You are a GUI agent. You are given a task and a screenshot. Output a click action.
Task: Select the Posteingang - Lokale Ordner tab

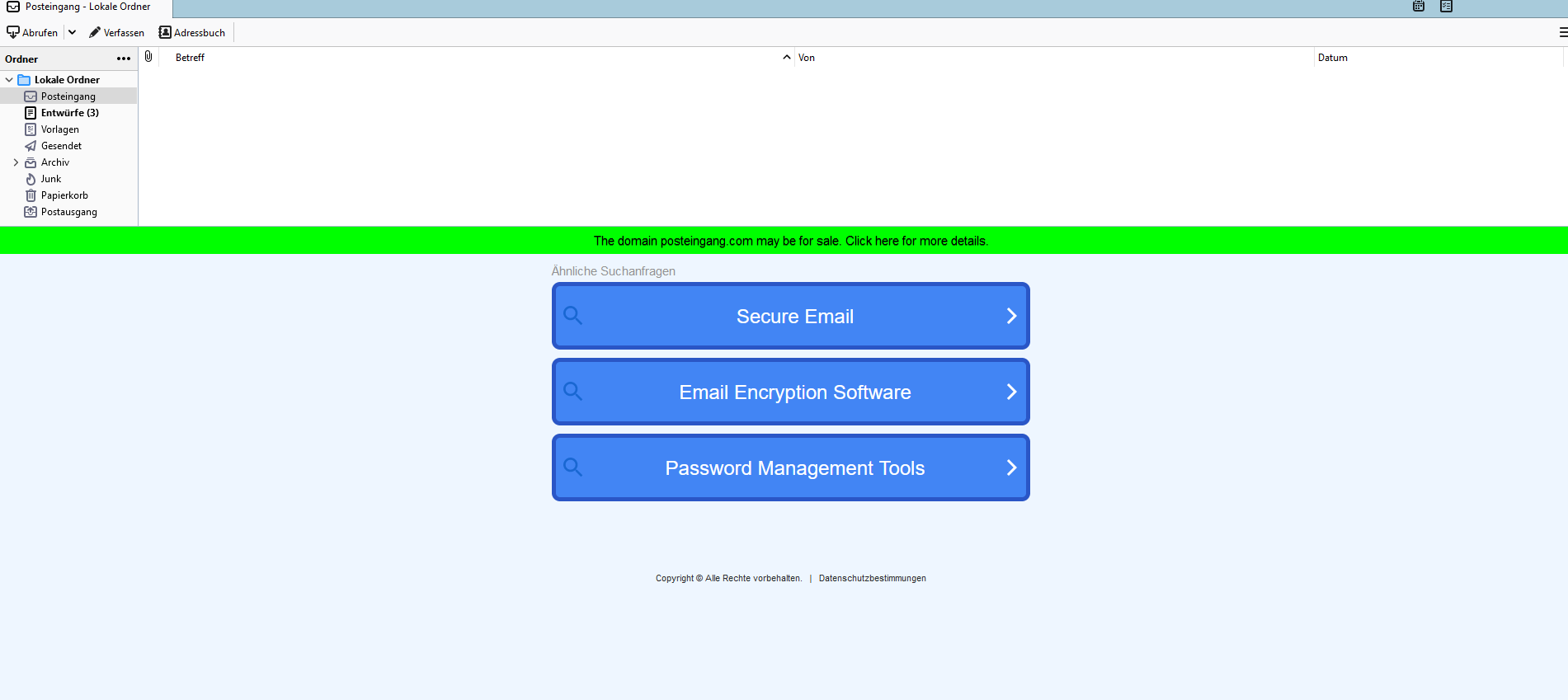pos(86,7)
